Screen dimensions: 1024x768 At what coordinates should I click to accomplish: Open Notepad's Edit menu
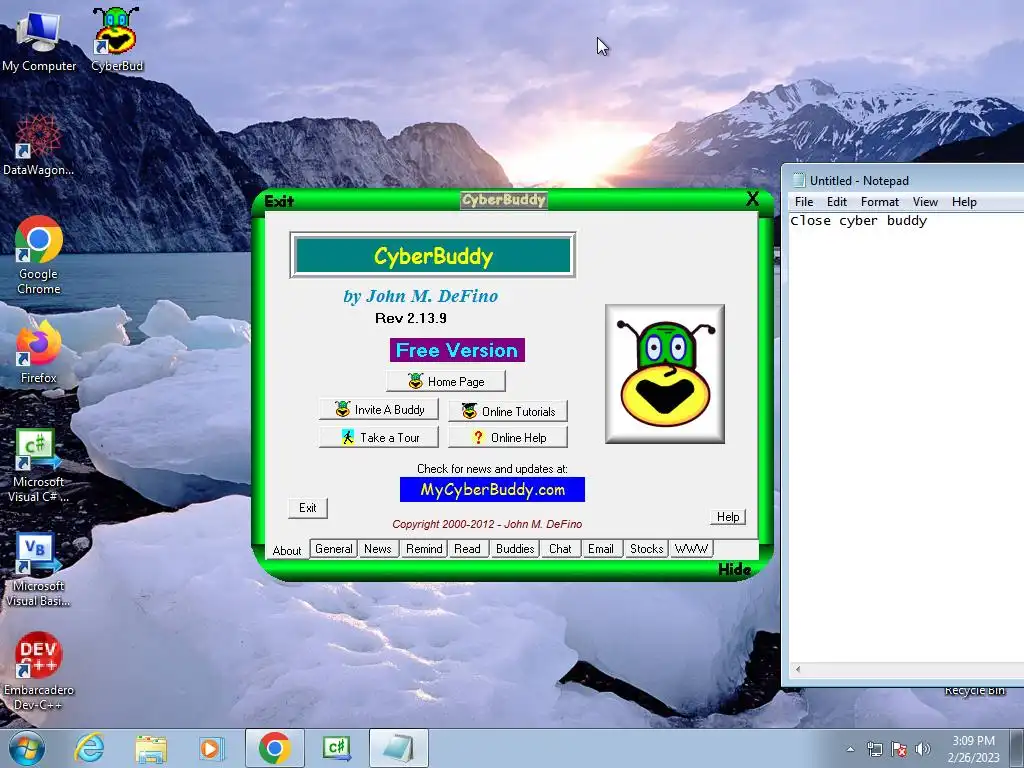pyautogui.click(x=837, y=202)
